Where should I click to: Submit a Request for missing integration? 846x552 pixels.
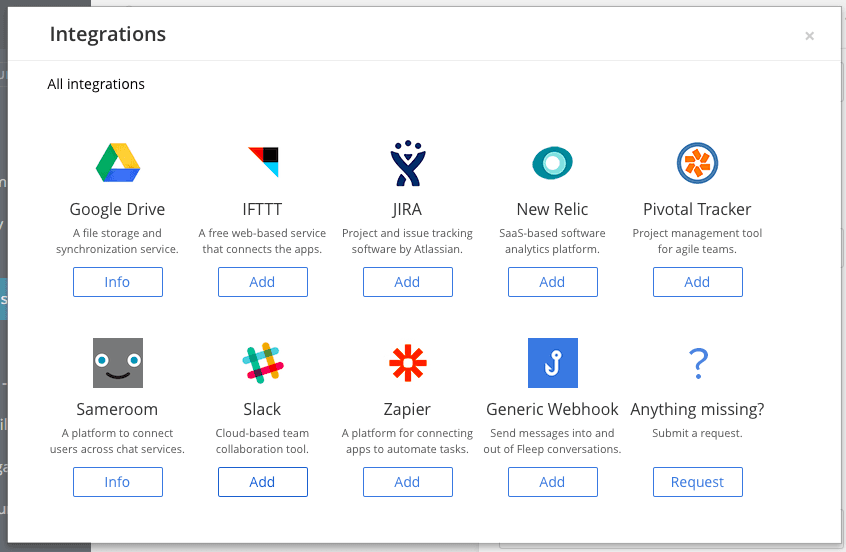point(698,482)
